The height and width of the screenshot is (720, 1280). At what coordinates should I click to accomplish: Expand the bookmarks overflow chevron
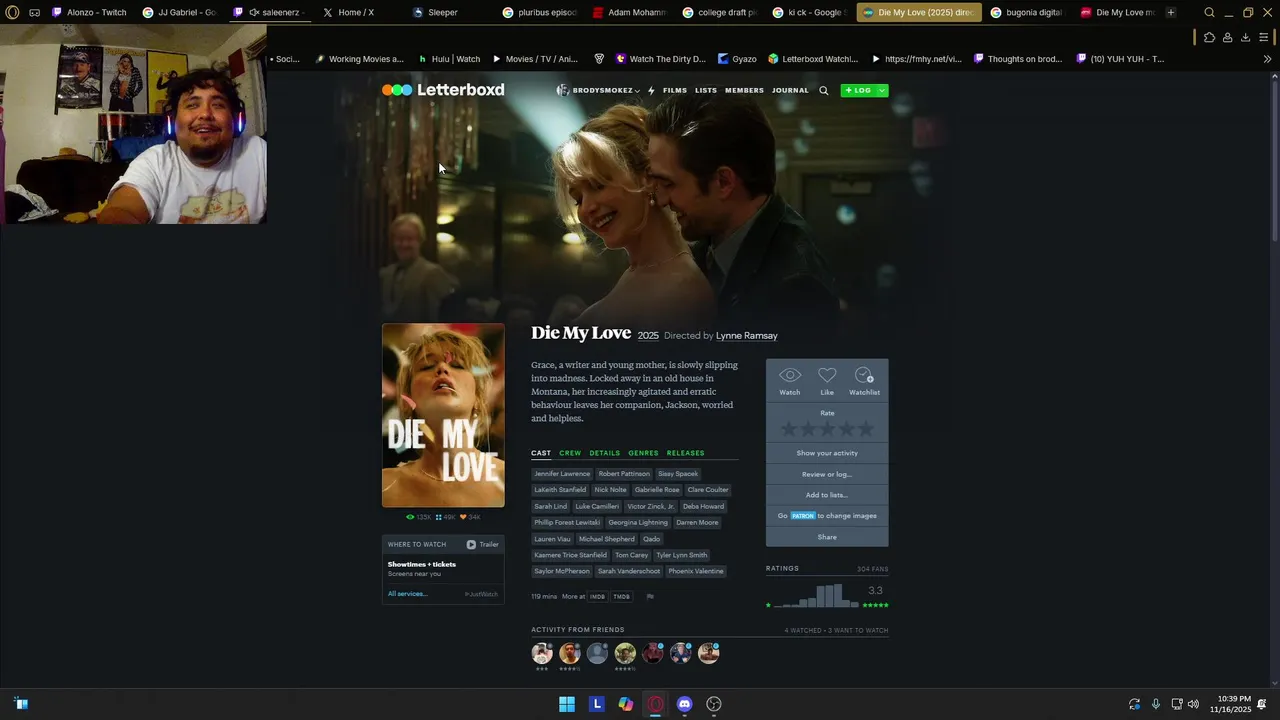coord(1267,59)
